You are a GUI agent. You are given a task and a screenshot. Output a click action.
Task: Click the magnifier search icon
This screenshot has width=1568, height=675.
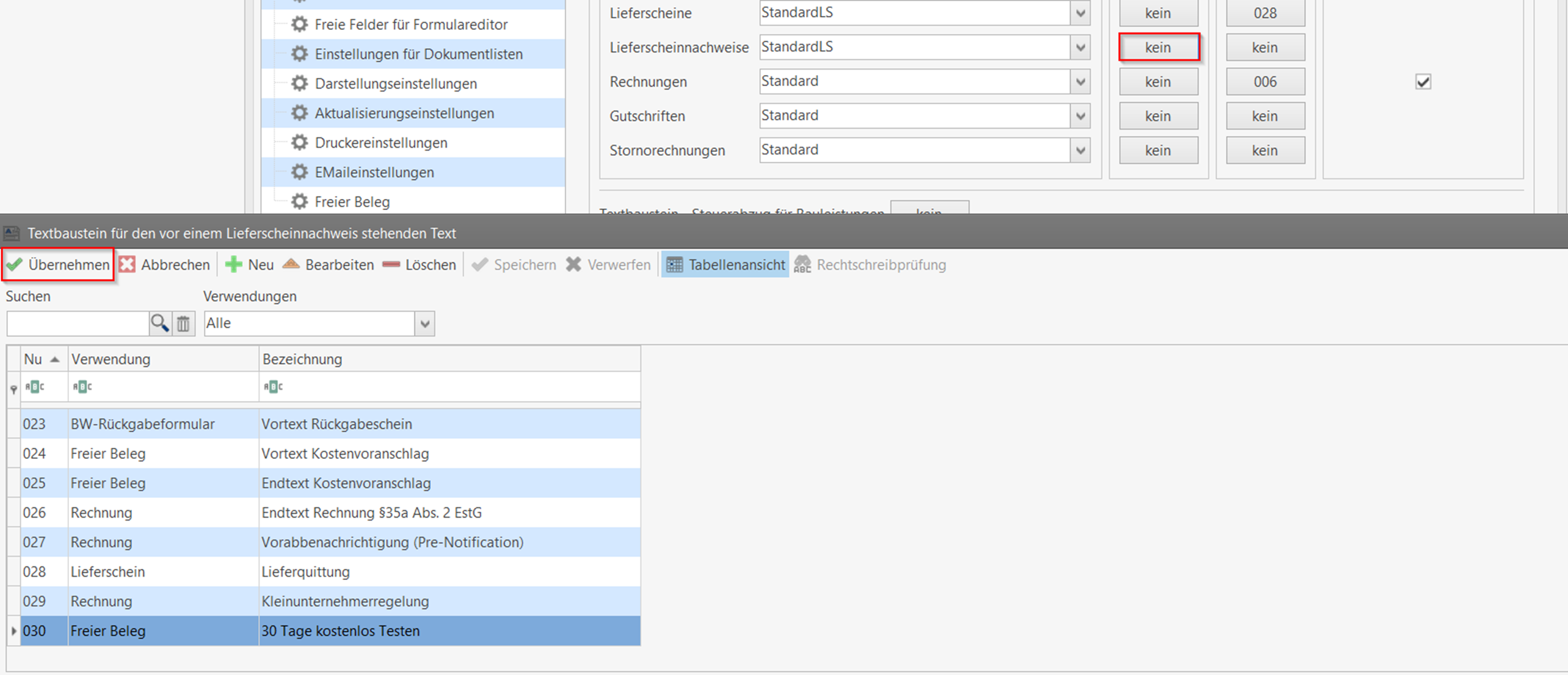[x=159, y=323]
